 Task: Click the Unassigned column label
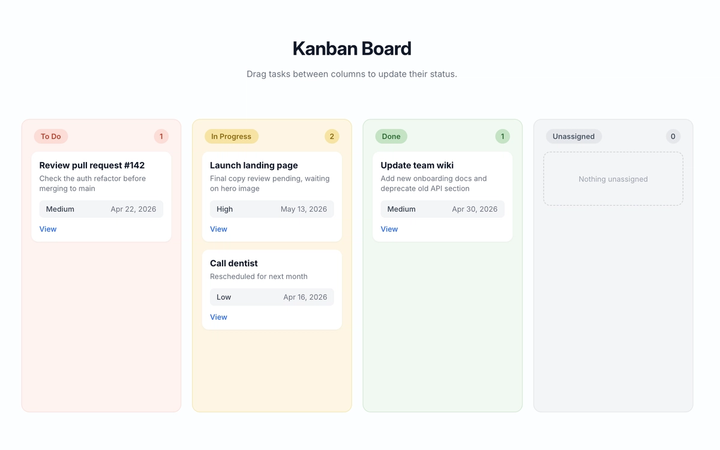(x=574, y=136)
